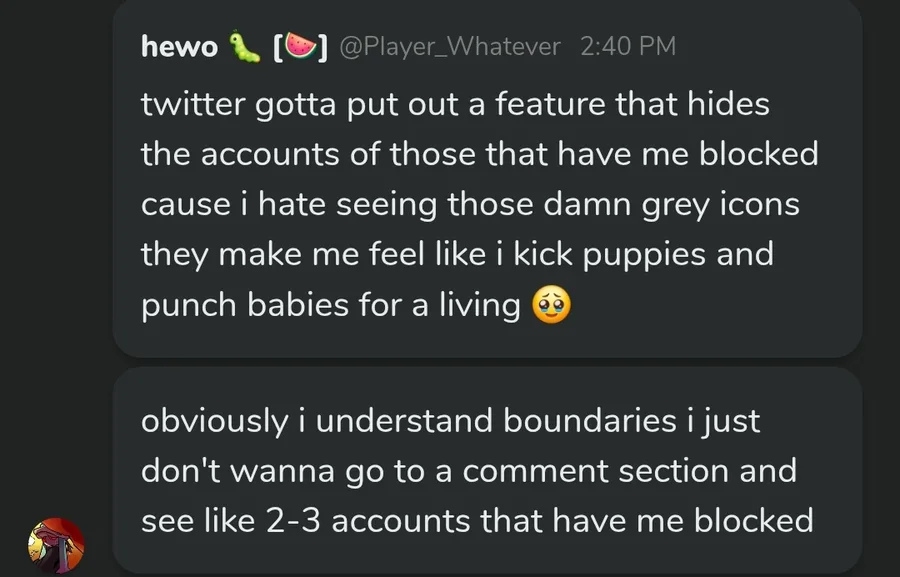Click the word "obviously" in the second message
This screenshot has width=900, height=577.
pos(213,421)
